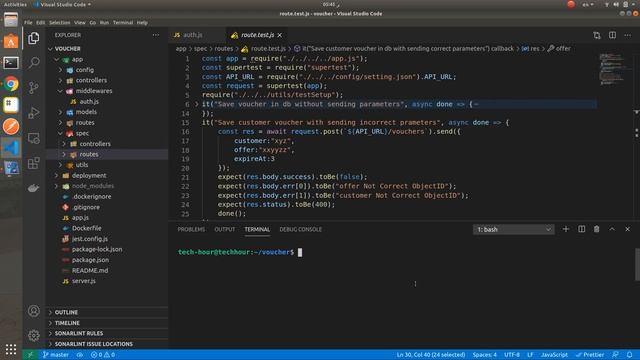Open the Accounts menu icon
Image resolution: width=640 pixels, height=360 pixels.
34,311
